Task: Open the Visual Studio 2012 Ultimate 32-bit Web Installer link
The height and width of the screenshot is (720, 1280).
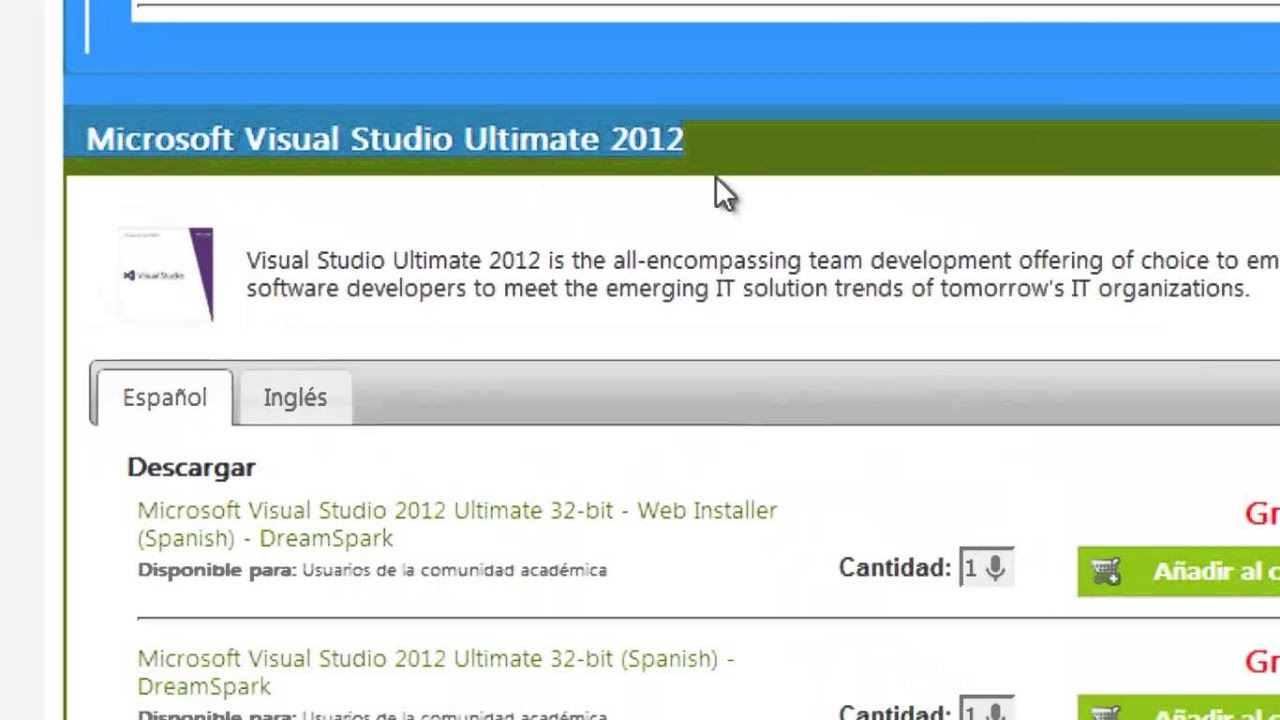Action: (457, 524)
